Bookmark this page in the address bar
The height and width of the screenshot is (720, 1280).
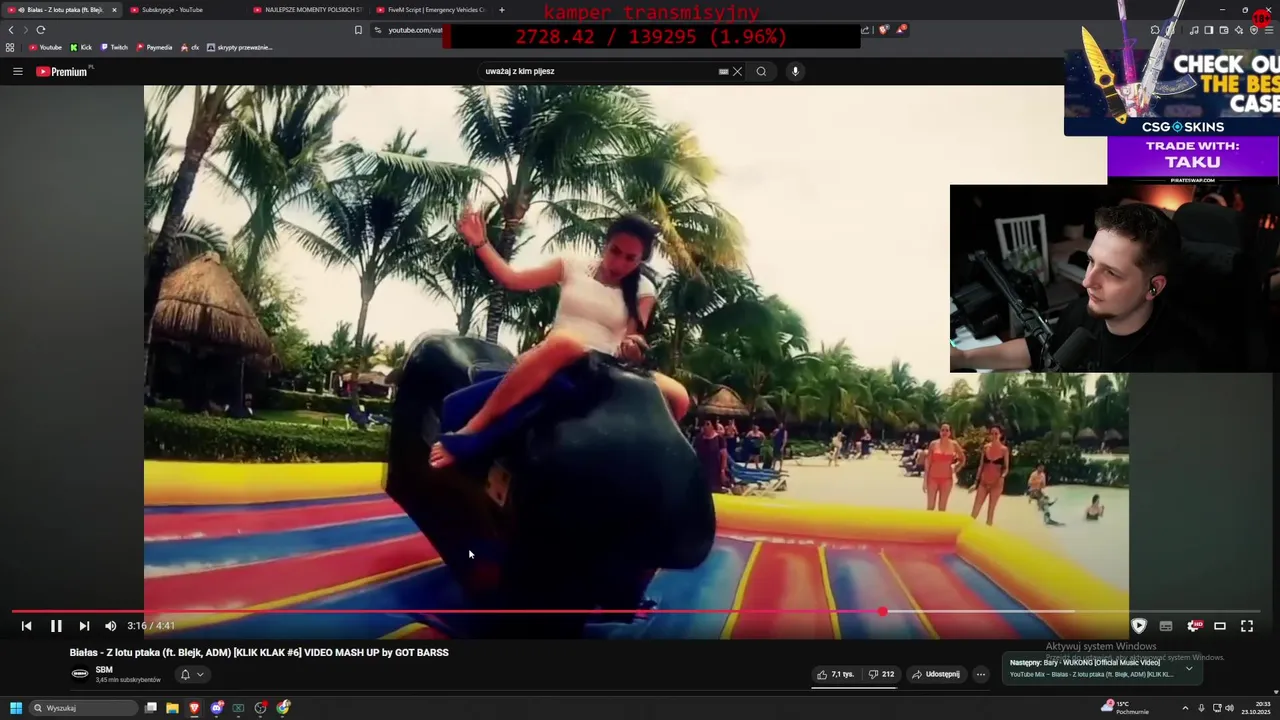(x=358, y=30)
